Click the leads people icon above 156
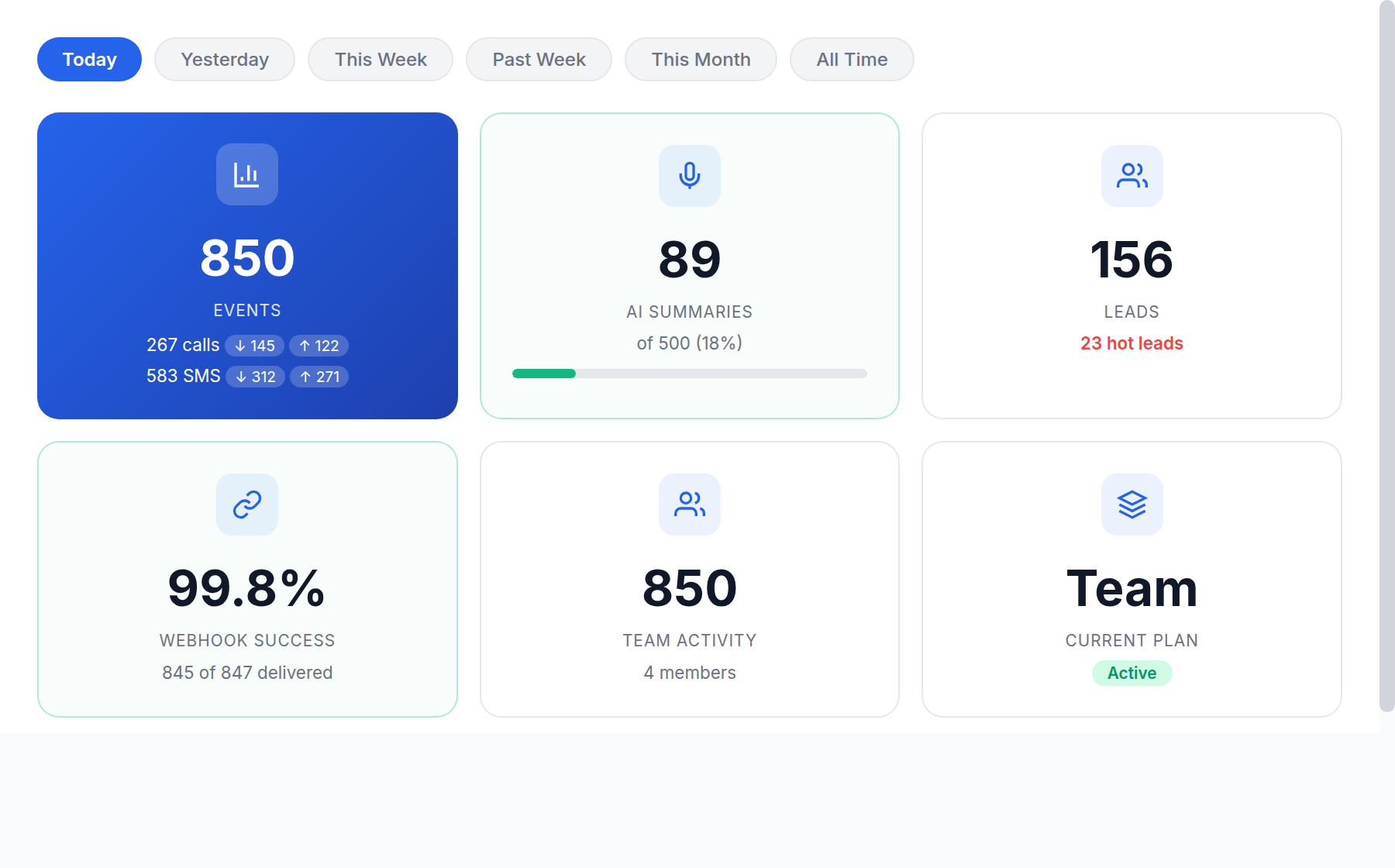This screenshot has height=868, width=1395. (1131, 176)
